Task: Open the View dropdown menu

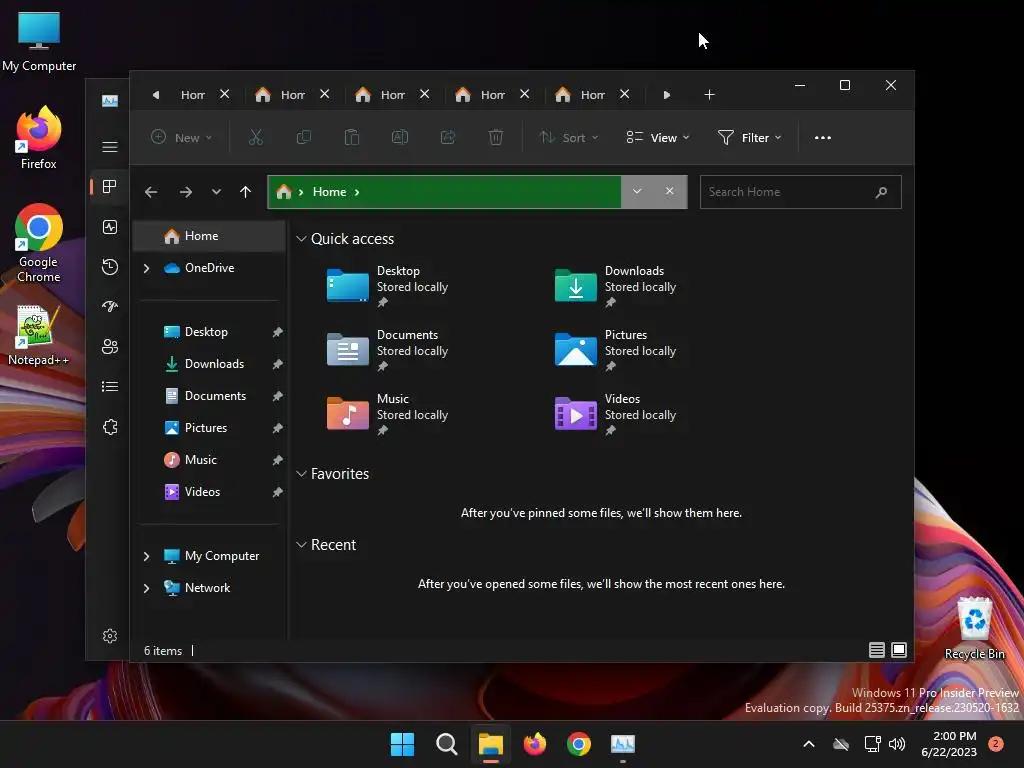Action: 658,137
